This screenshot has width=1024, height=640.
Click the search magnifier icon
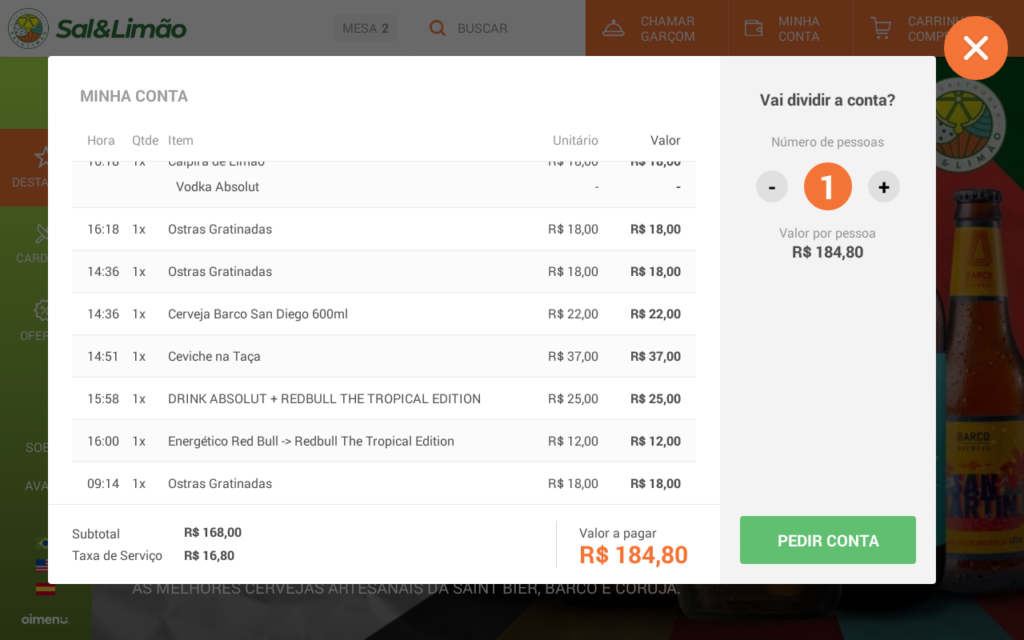pyautogui.click(x=437, y=28)
